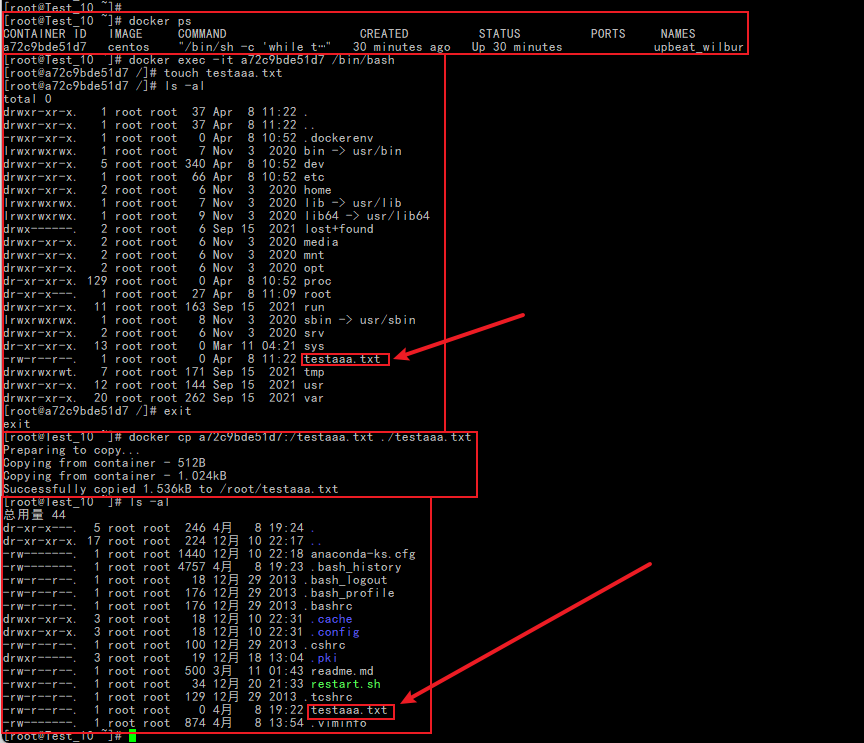Screen dimensions: 864x743
Task: Click the 'Successfully copied 1.536kB' output line
Action: pyautogui.click(x=170, y=489)
